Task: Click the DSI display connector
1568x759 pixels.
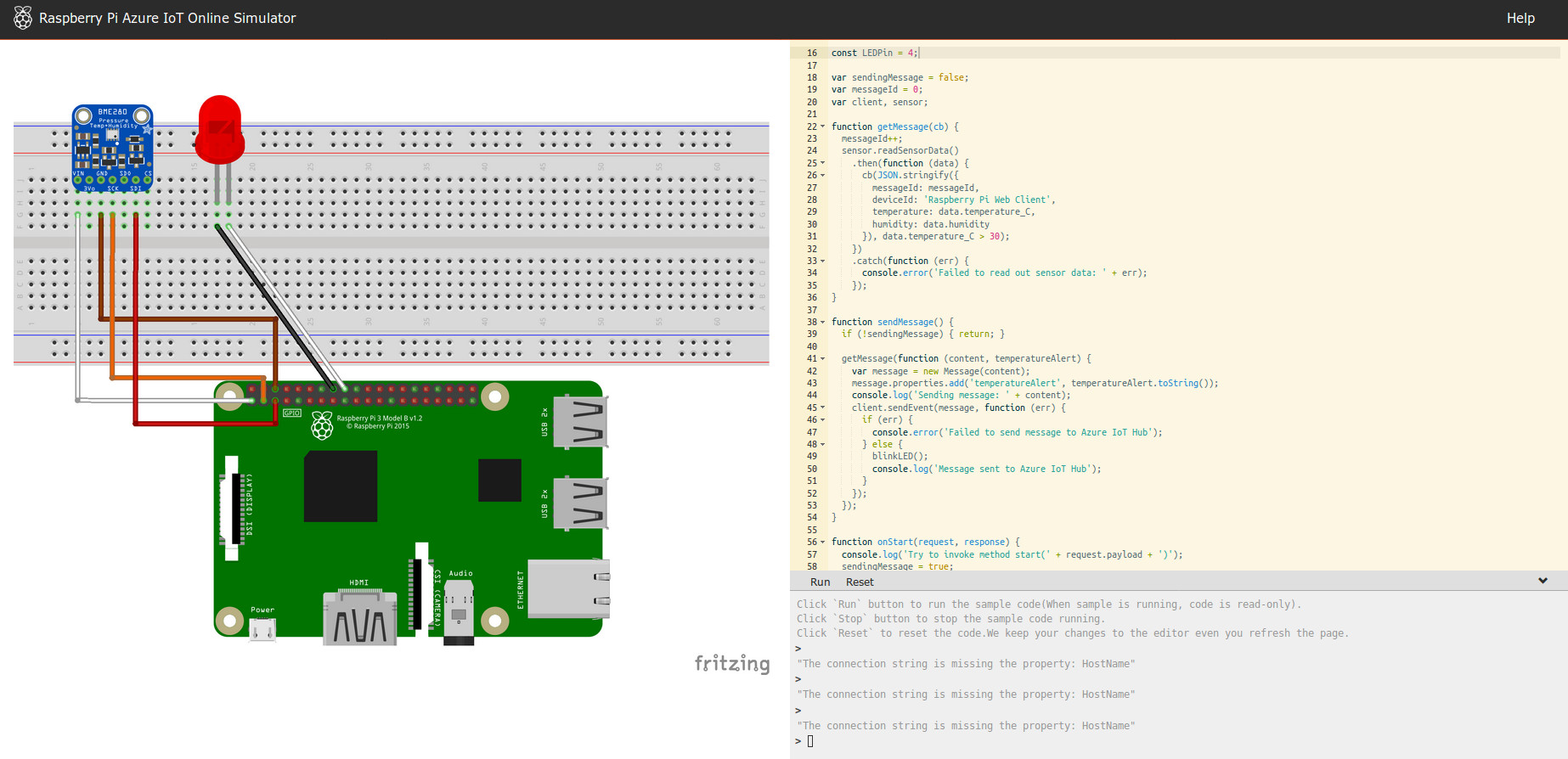Action: (231, 508)
